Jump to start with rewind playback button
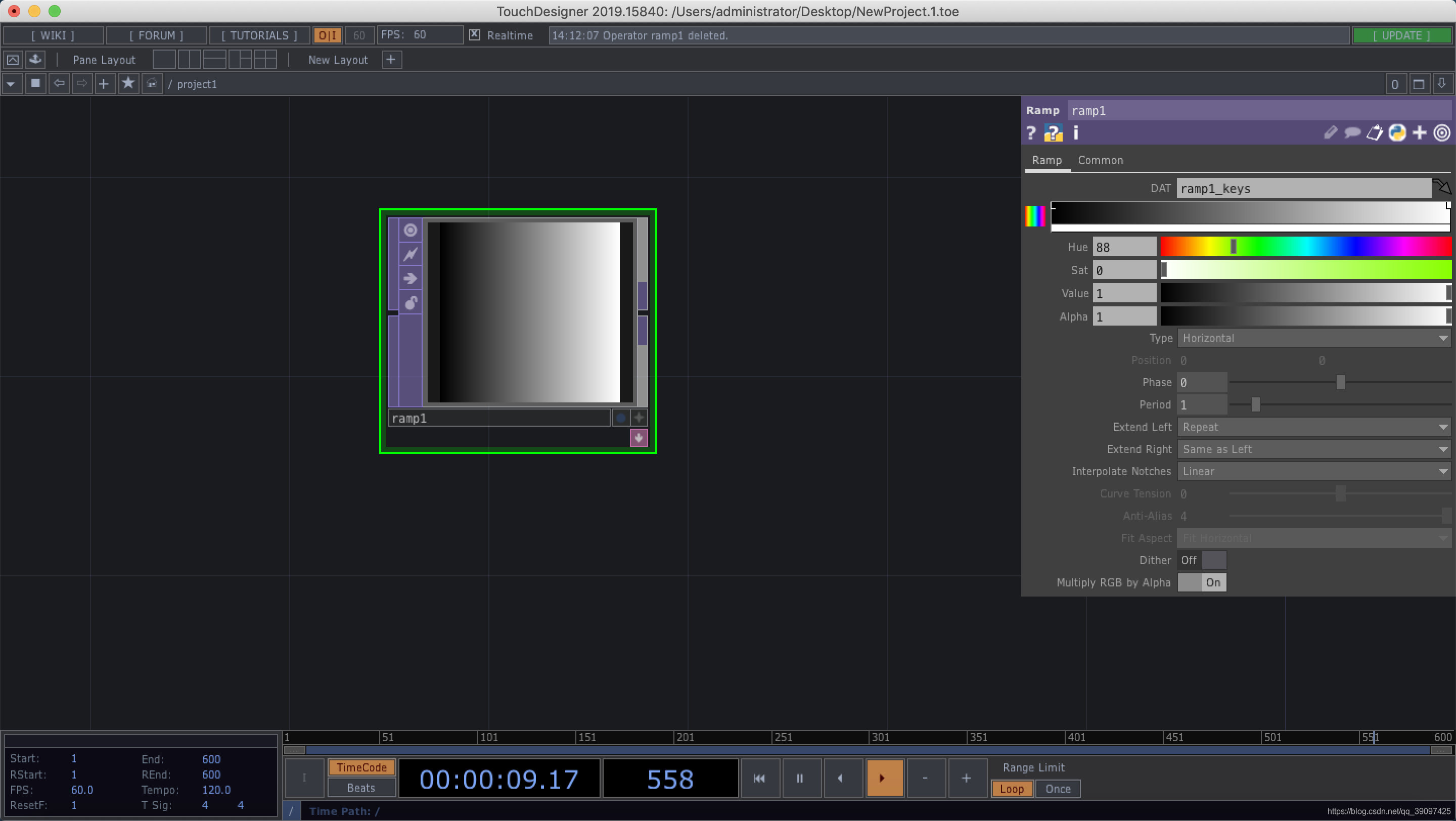Screen dimensions: 1456x821 tap(759, 778)
